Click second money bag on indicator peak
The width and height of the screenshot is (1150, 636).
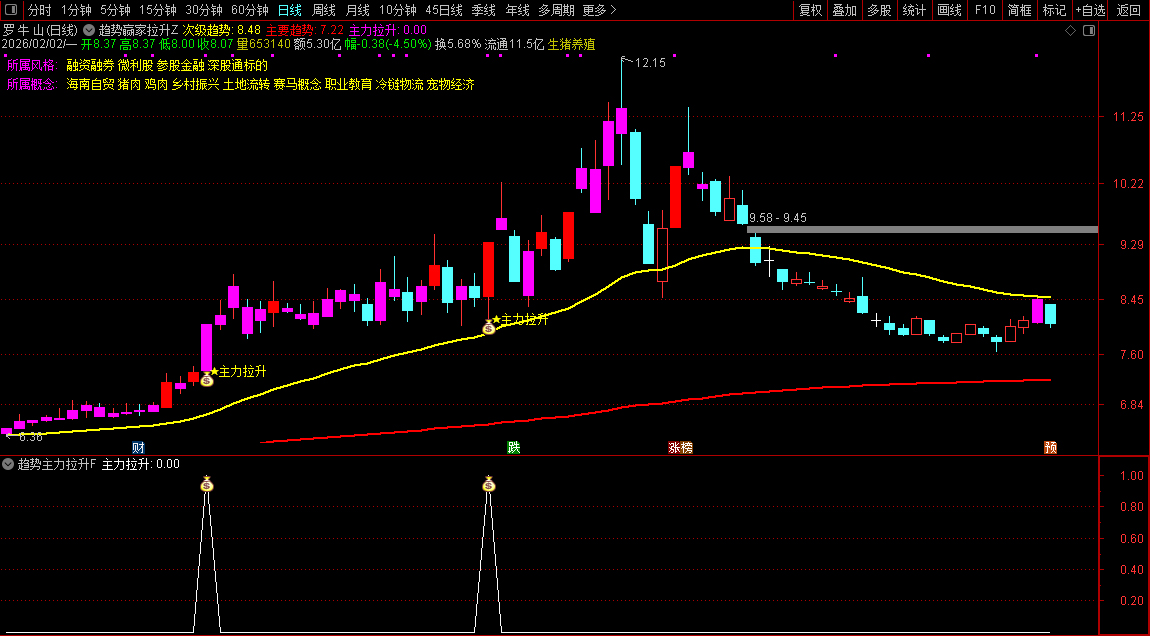489,483
